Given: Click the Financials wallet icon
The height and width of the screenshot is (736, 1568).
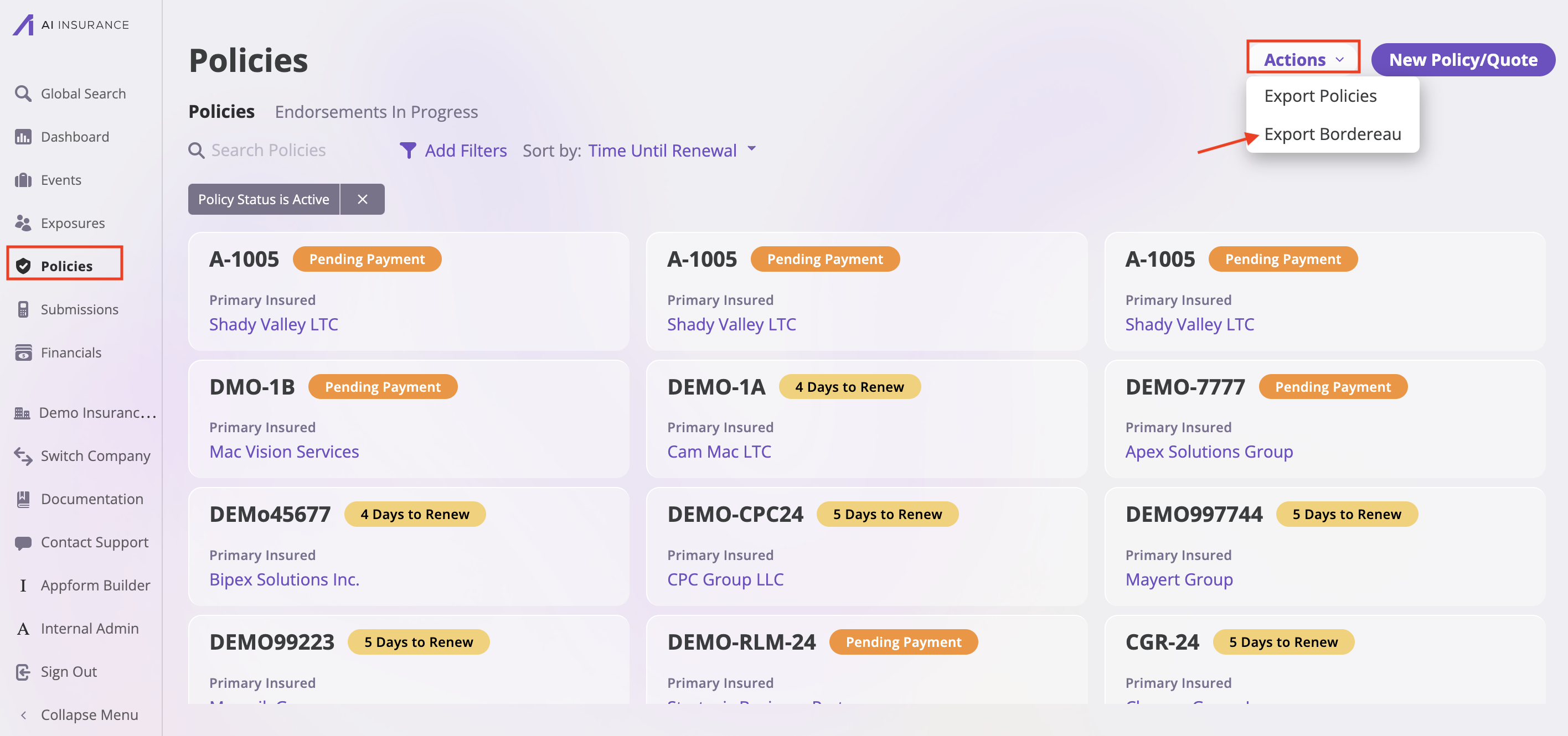Looking at the screenshot, I should (23, 353).
